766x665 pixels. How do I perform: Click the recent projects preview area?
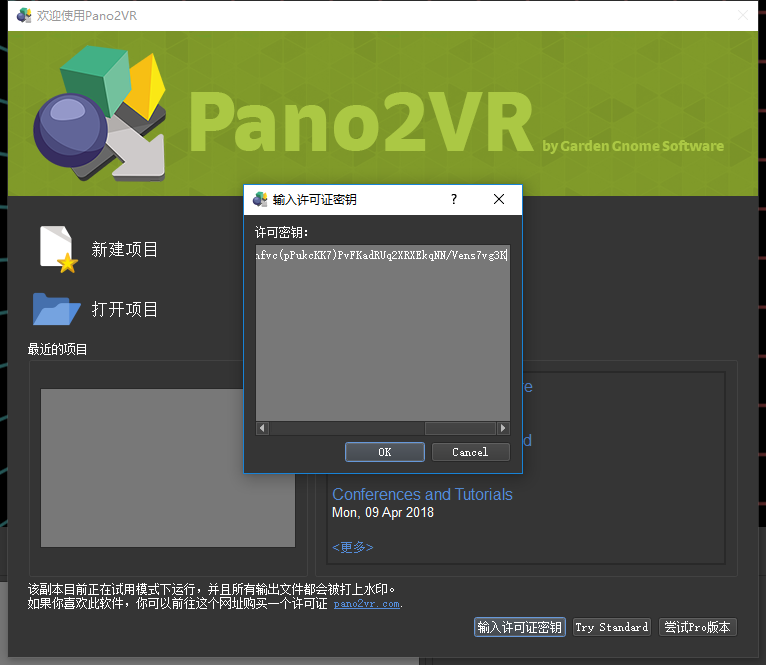click(x=168, y=468)
